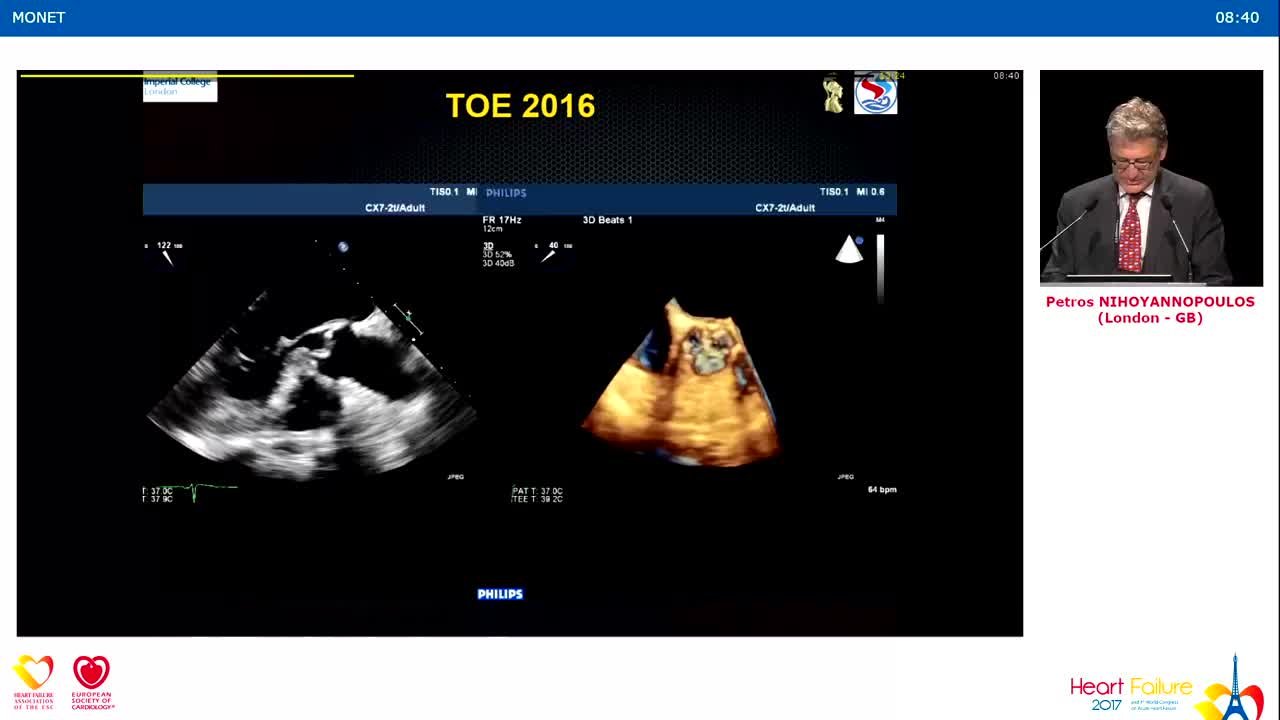The height and width of the screenshot is (720, 1280).
Task: Click the Imperial College London logo
Action: (x=180, y=86)
